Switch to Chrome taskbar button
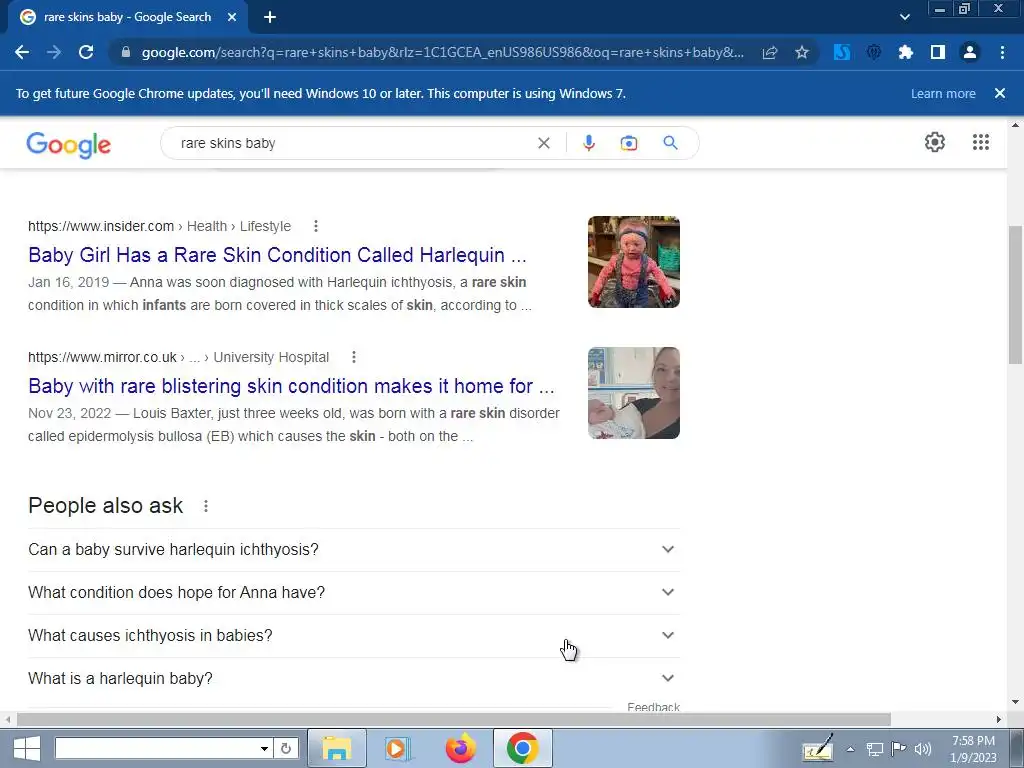 click(522, 748)
